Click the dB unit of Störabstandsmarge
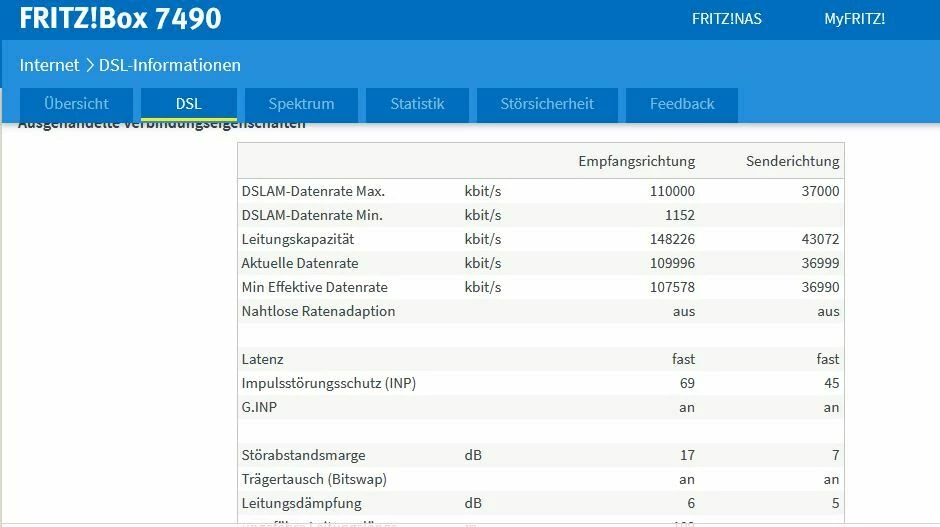Viewport: 940px width, 527px height. [x=473, y=455]
